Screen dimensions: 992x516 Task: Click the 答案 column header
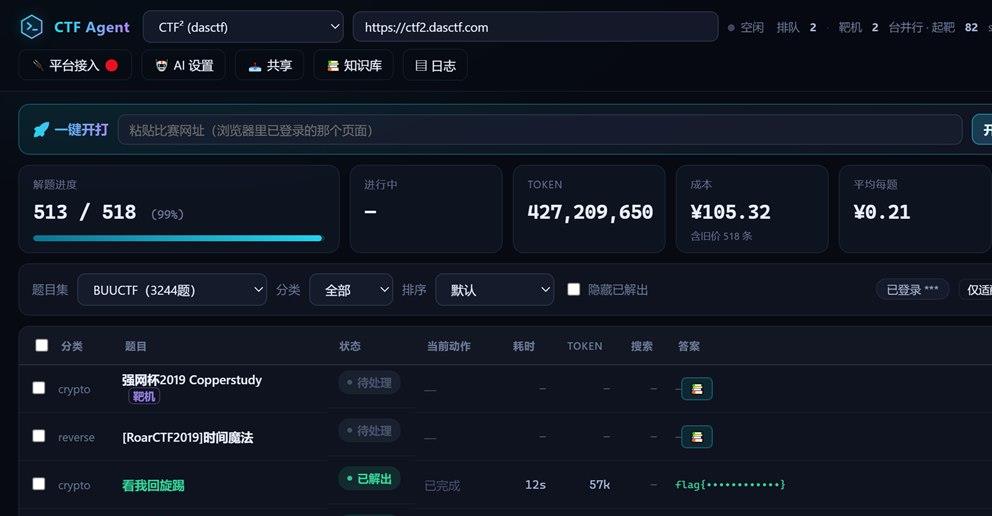tap(689, 346)
